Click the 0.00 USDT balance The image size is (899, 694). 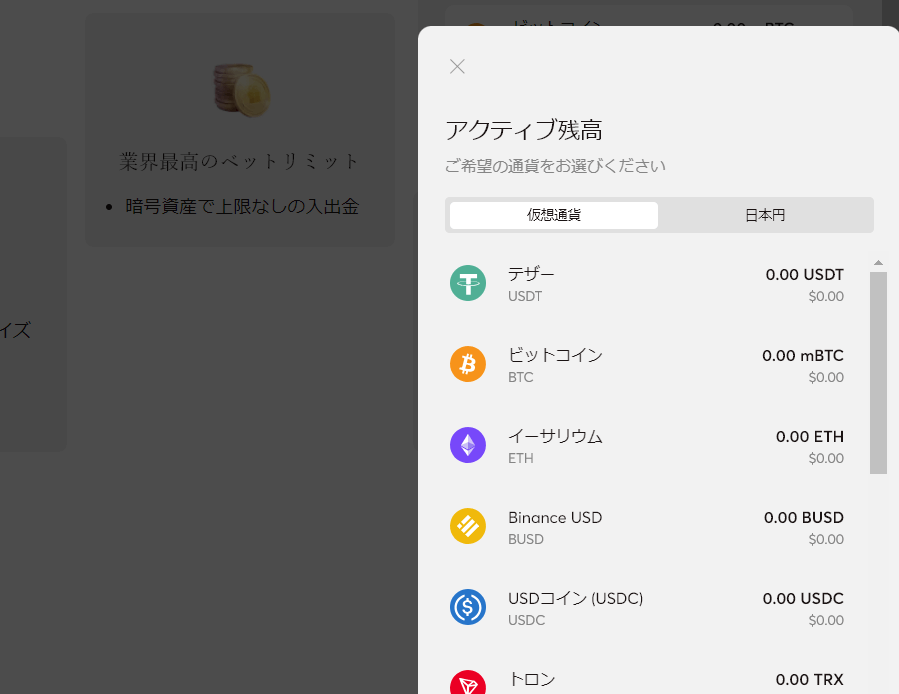coord(804,275)
